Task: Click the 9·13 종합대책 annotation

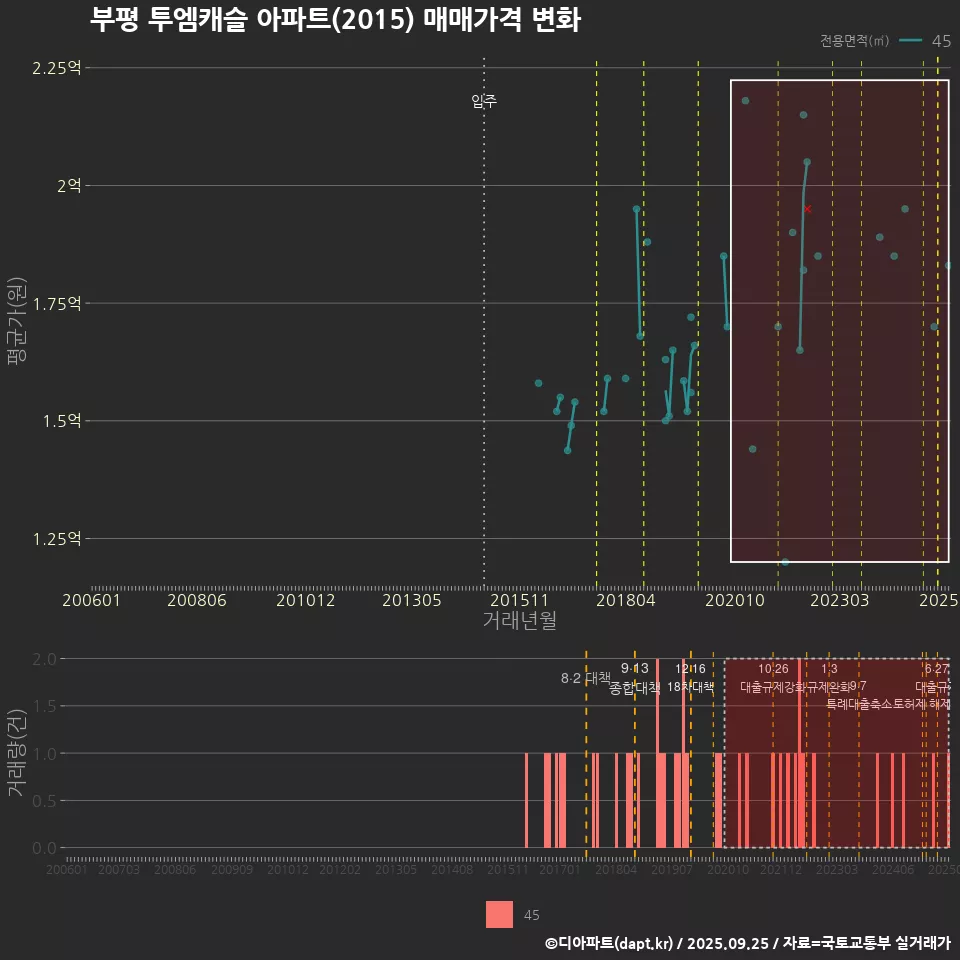Action: 635,677
